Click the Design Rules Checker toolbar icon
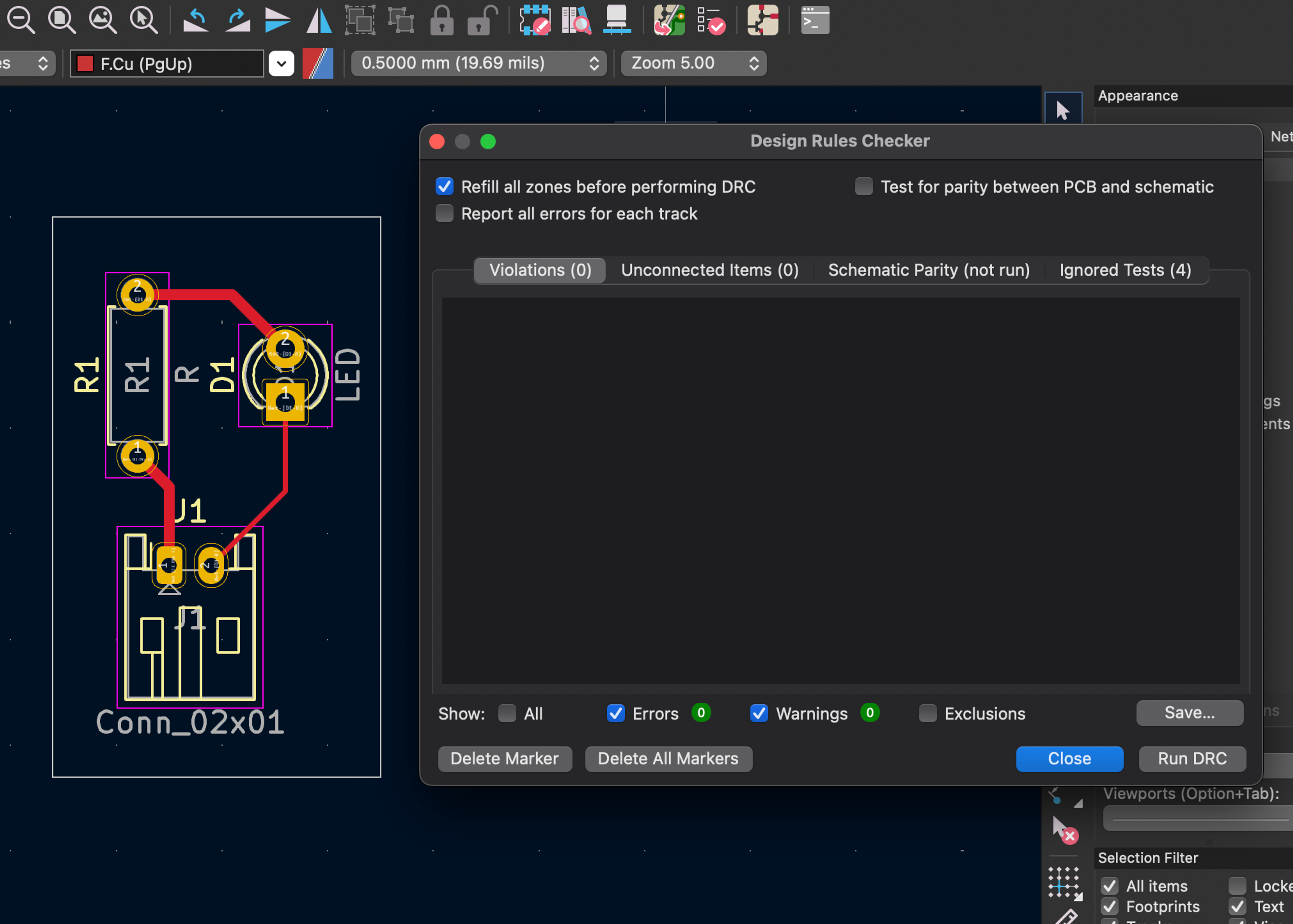This screenshot has height=924, width=1293. (711, 21)
